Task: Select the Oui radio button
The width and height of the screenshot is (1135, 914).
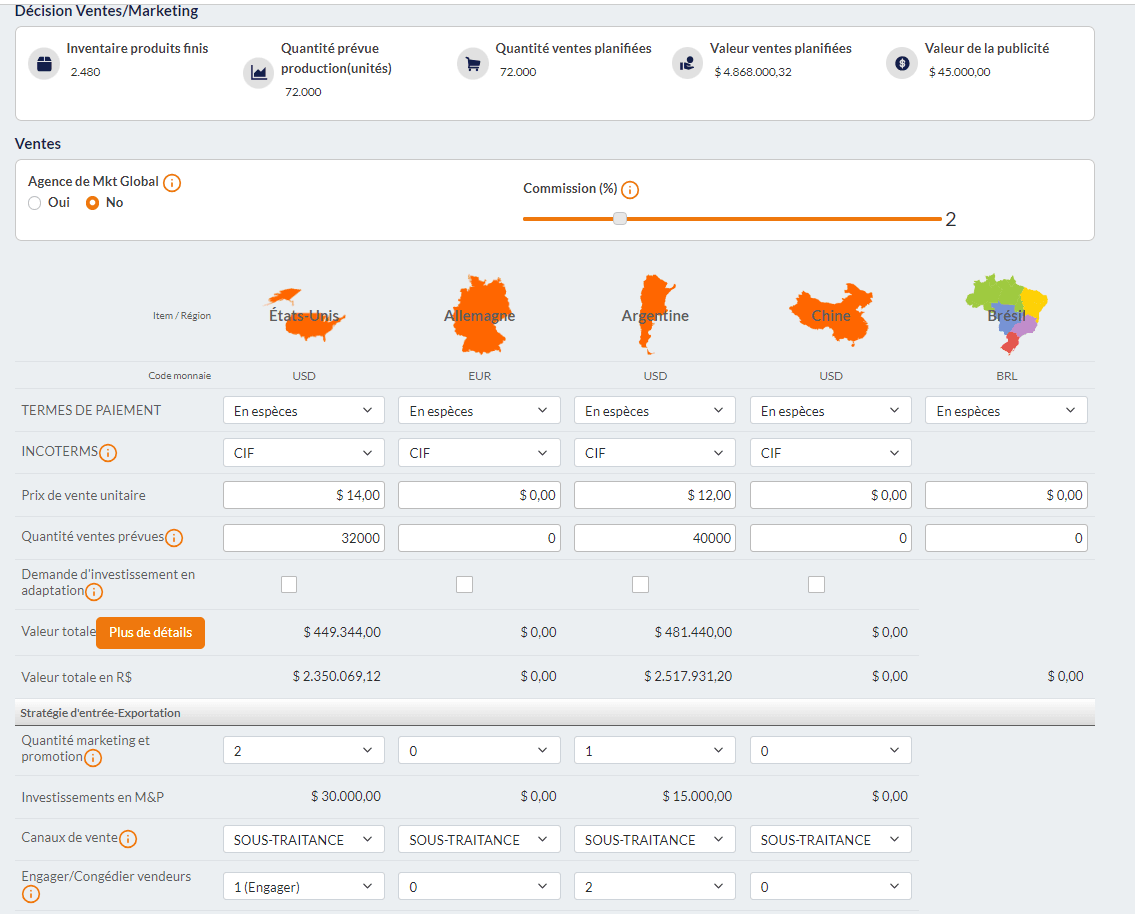Action: tap(35, 203)
